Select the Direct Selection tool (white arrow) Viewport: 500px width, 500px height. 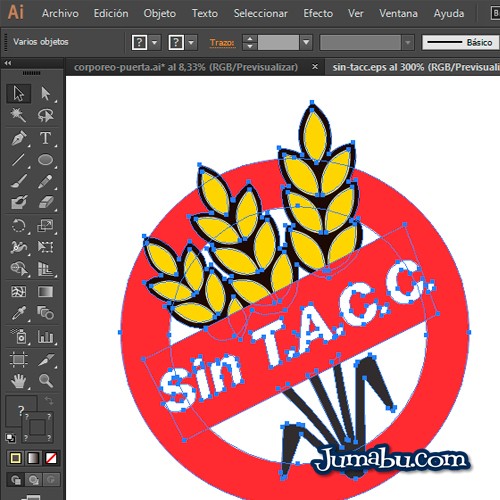pyautogui.click(x=45, y=93)
